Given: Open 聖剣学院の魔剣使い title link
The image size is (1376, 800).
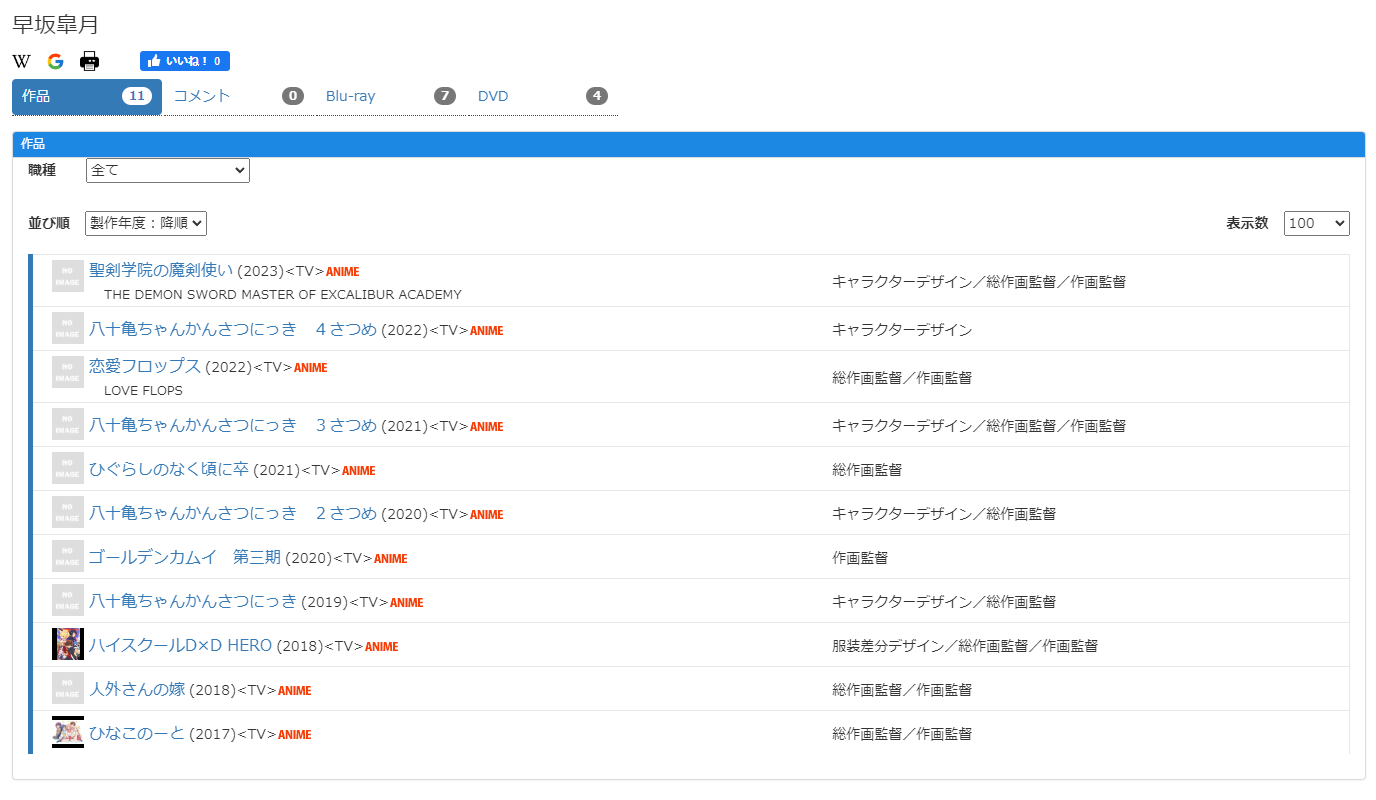Looking at the screenshot, I should click(161, 270).
